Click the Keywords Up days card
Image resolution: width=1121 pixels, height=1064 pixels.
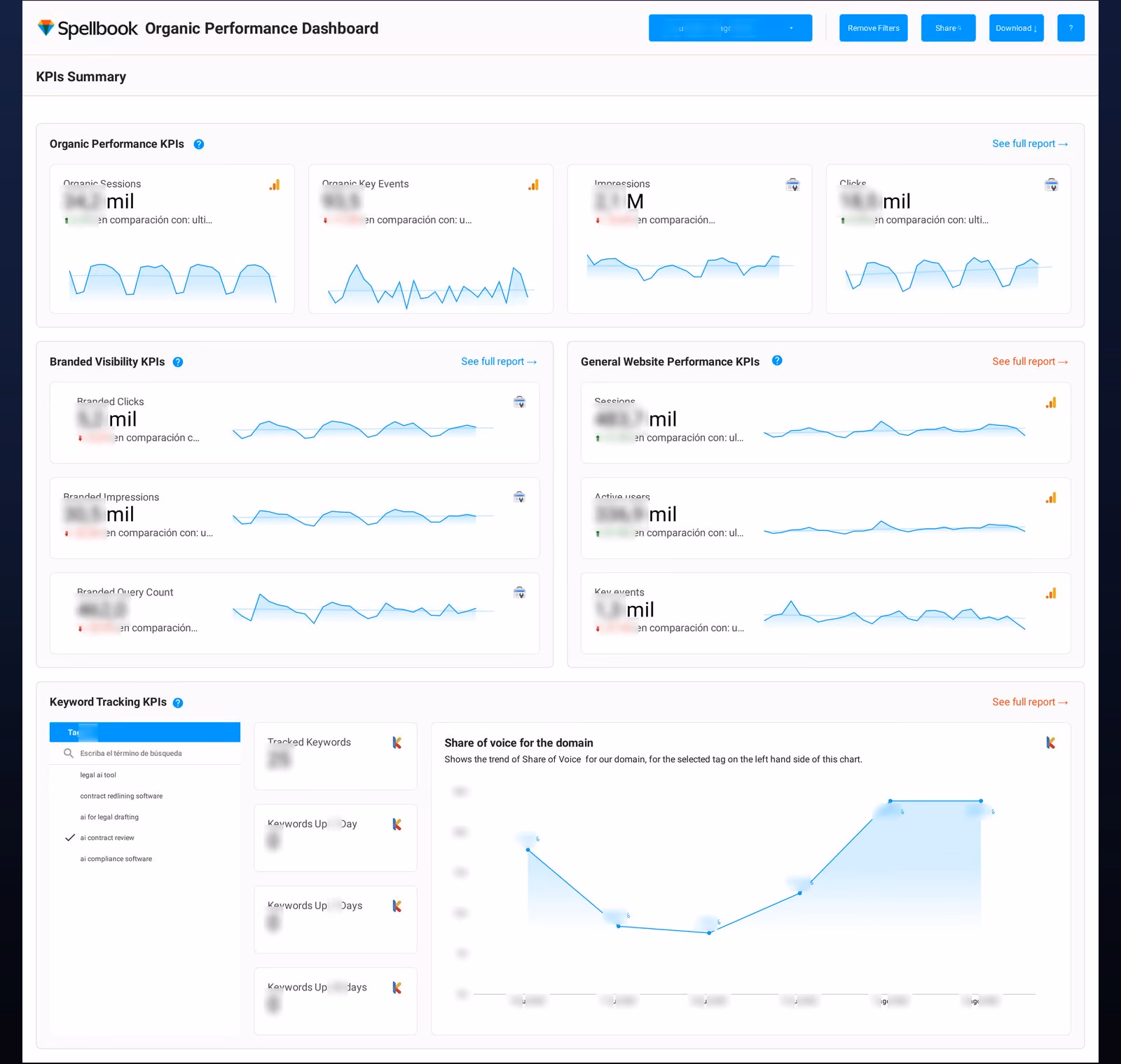click(336, 1001)
